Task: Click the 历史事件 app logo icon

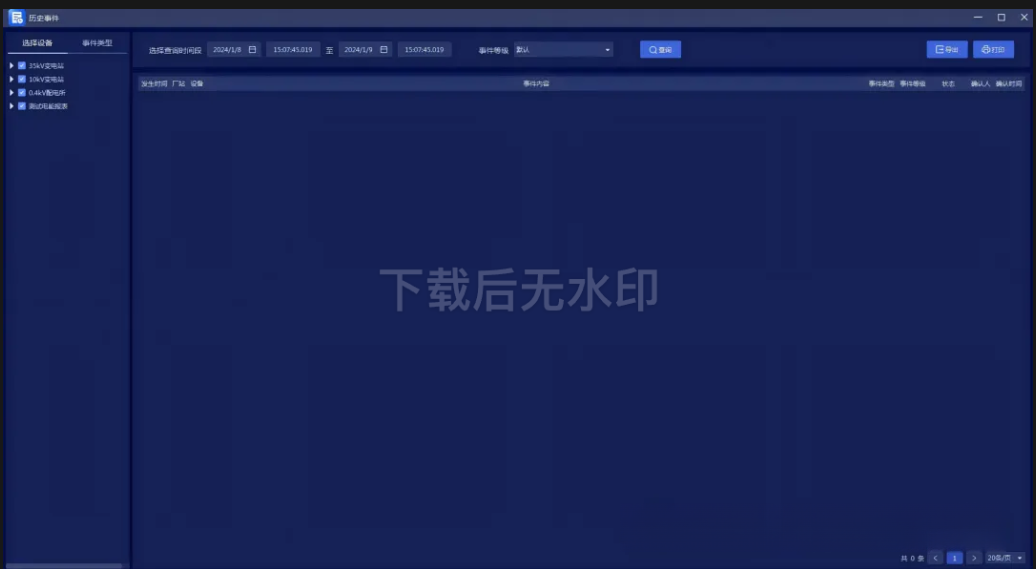Action: (16, 17)
